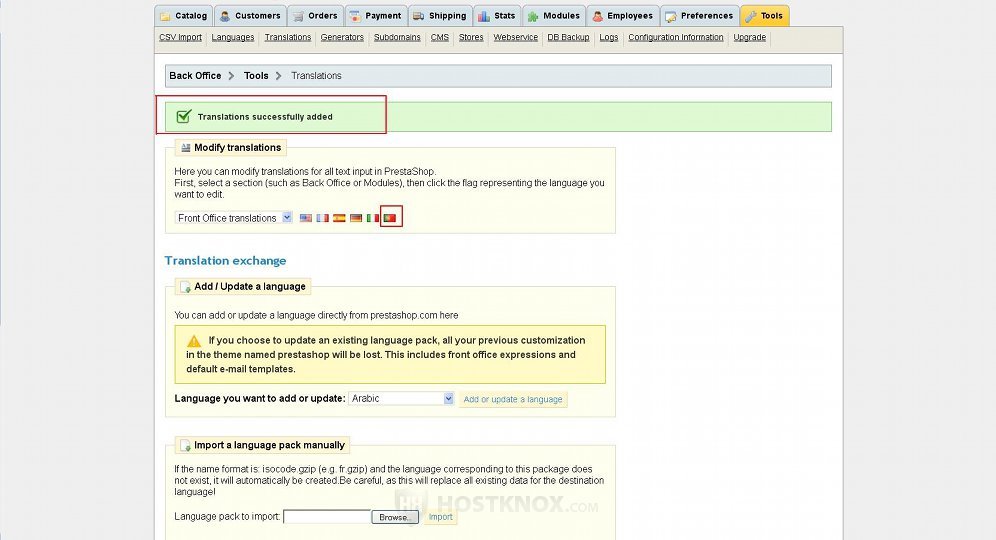Click the CSV Import submenu link
Screen dimensions: 996x540
180,37
